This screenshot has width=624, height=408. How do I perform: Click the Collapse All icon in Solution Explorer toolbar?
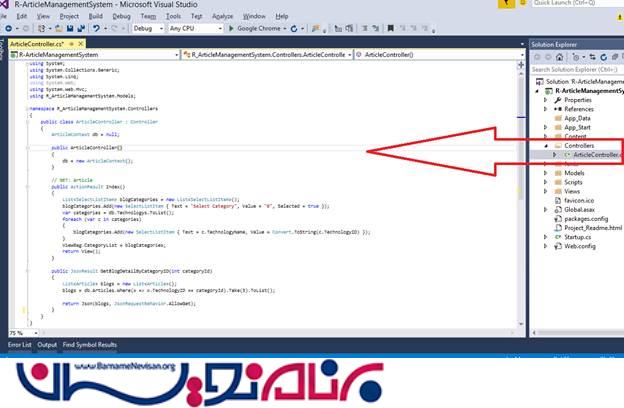(x=615, y=57)
